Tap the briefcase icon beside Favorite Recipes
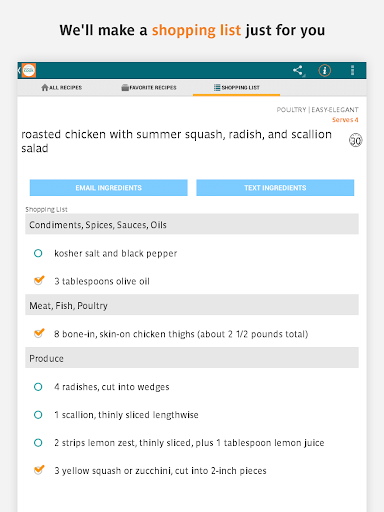 pyautogui.click(x=125, y=88)
